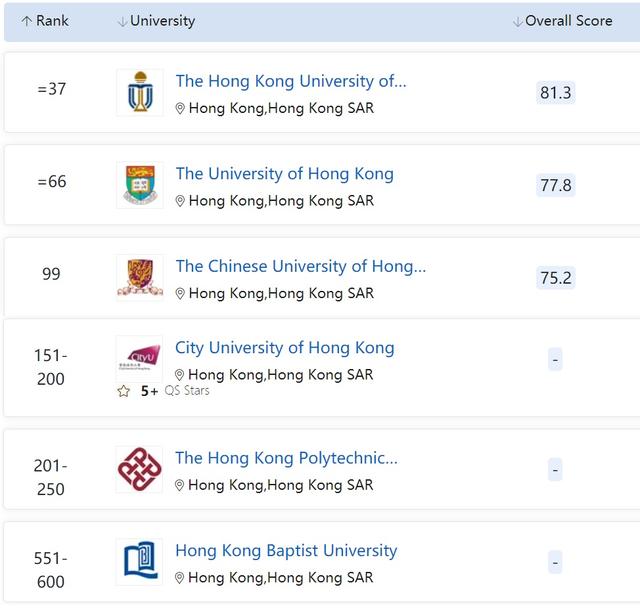Click the 81.3 overall score badge
The image size is (640, 608).
555,93
